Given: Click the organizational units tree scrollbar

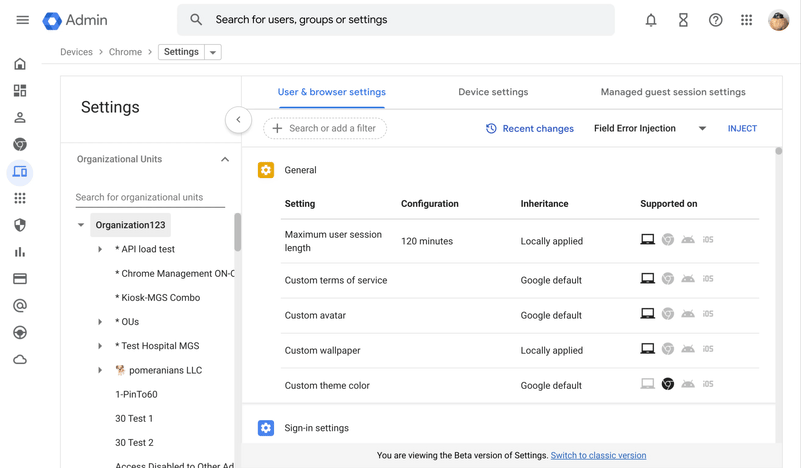Looking at the screenshot, I should point(238,232).
